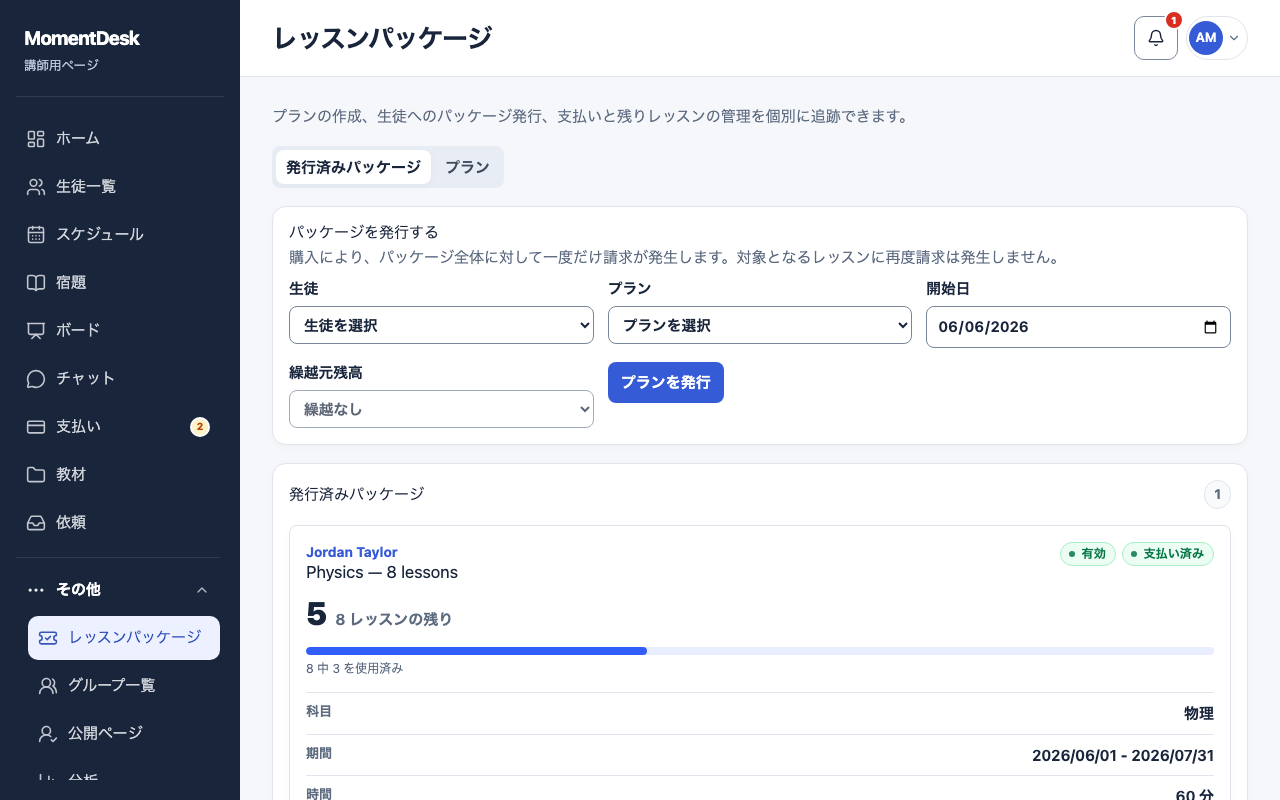This screenshot has width=1280, height=800.
Task: Click the グループ一覧 group icon
Action: [x=48, y=685]
